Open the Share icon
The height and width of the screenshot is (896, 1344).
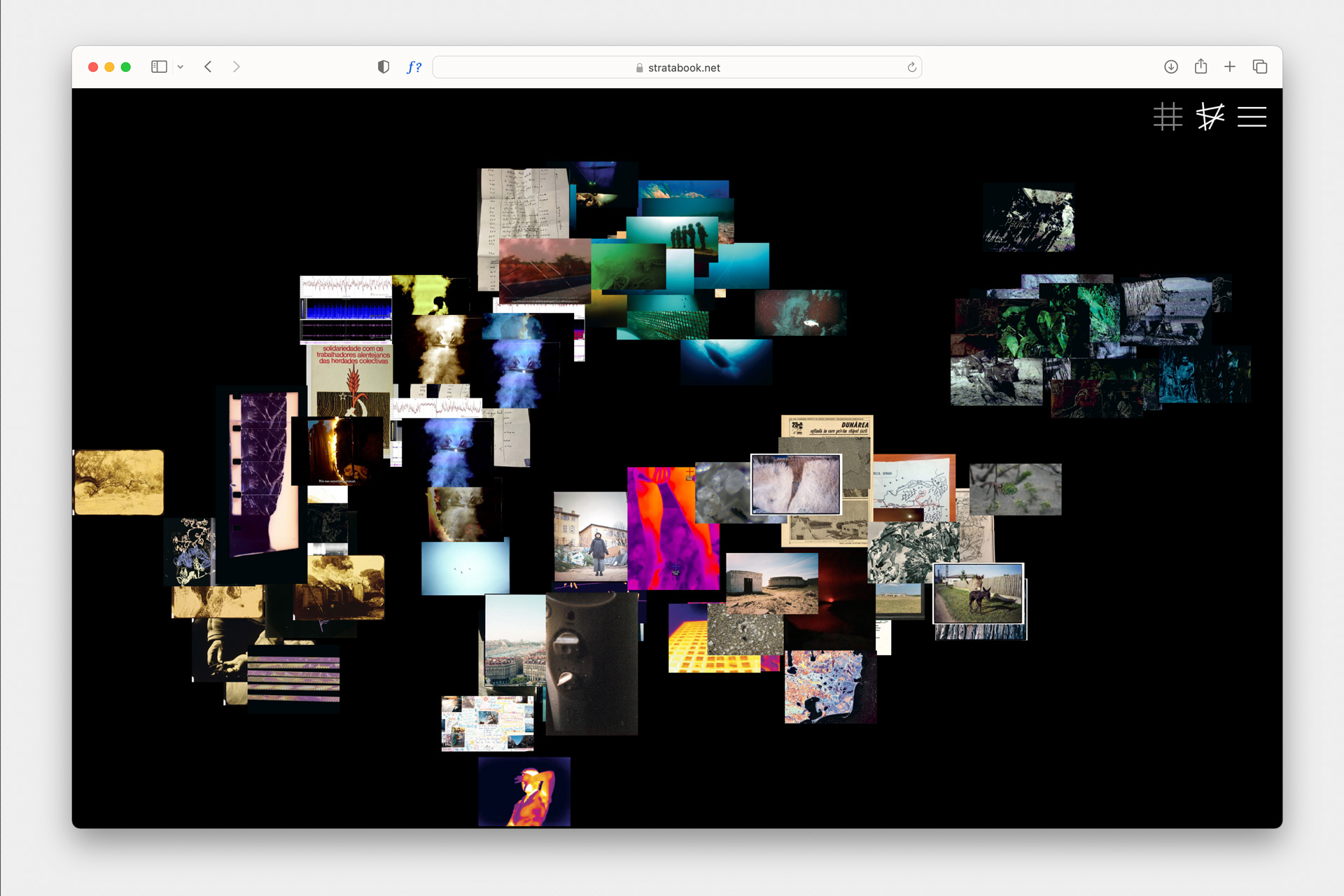point(1200,67)
